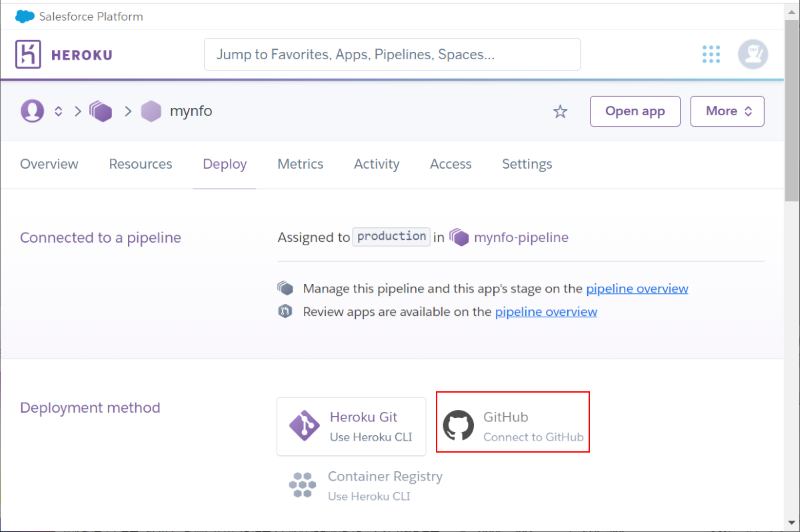Open the Metrics tab

pyautogui.click(x=300, y=164)
